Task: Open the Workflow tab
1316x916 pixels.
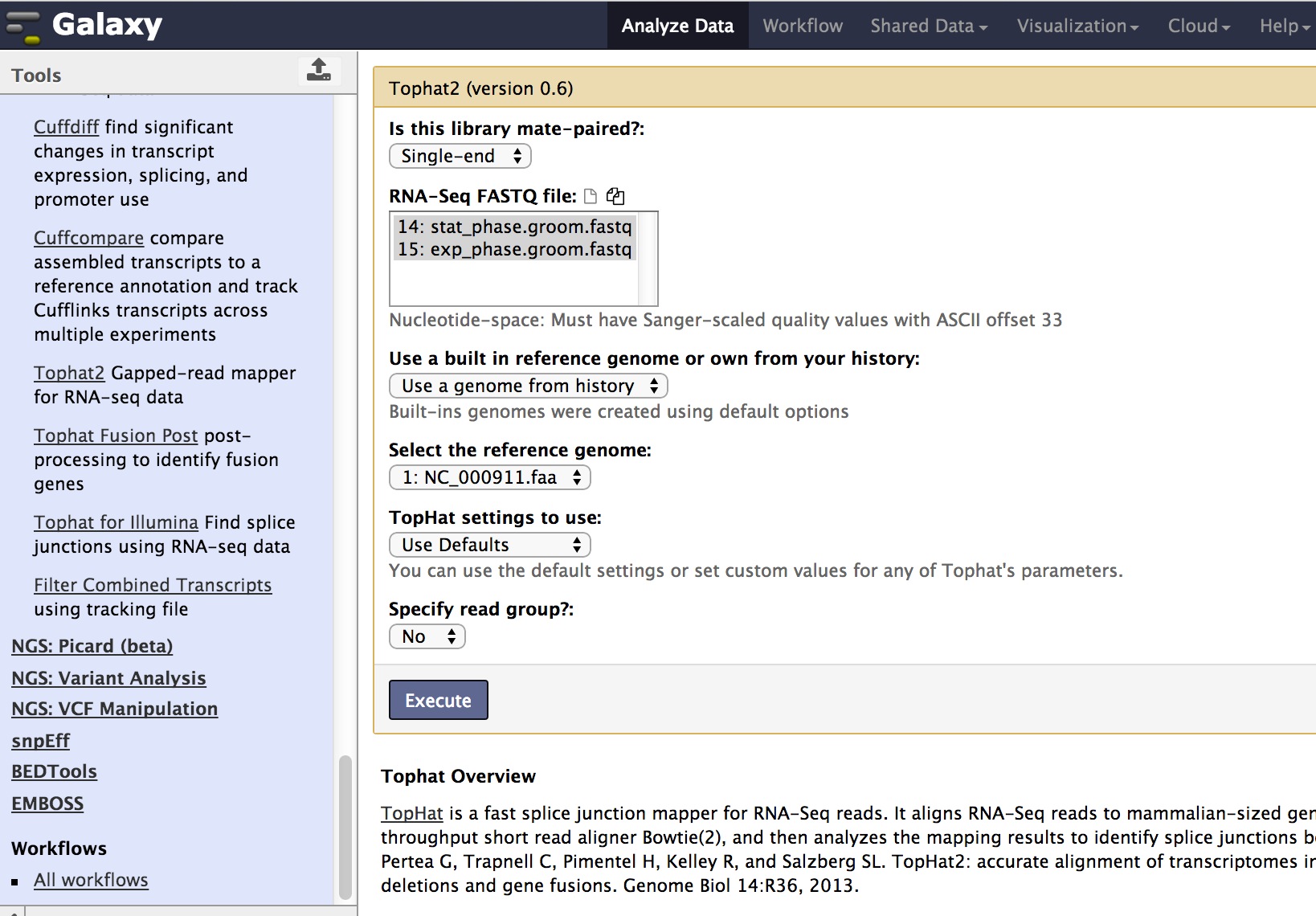Action: click(x=802, y=26)
